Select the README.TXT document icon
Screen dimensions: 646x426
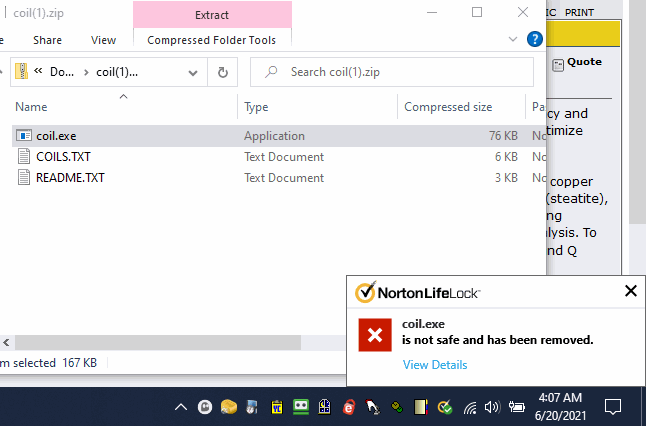(x=24, y=178)
